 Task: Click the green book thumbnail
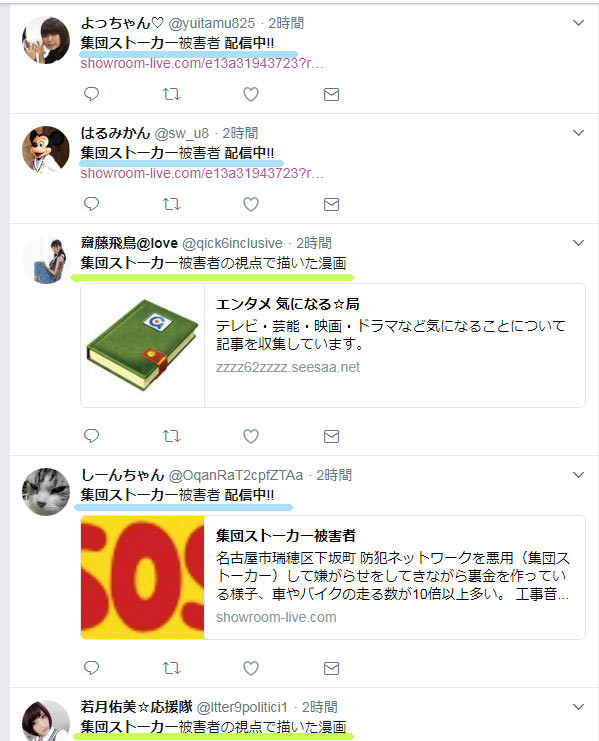click(143, 345)
